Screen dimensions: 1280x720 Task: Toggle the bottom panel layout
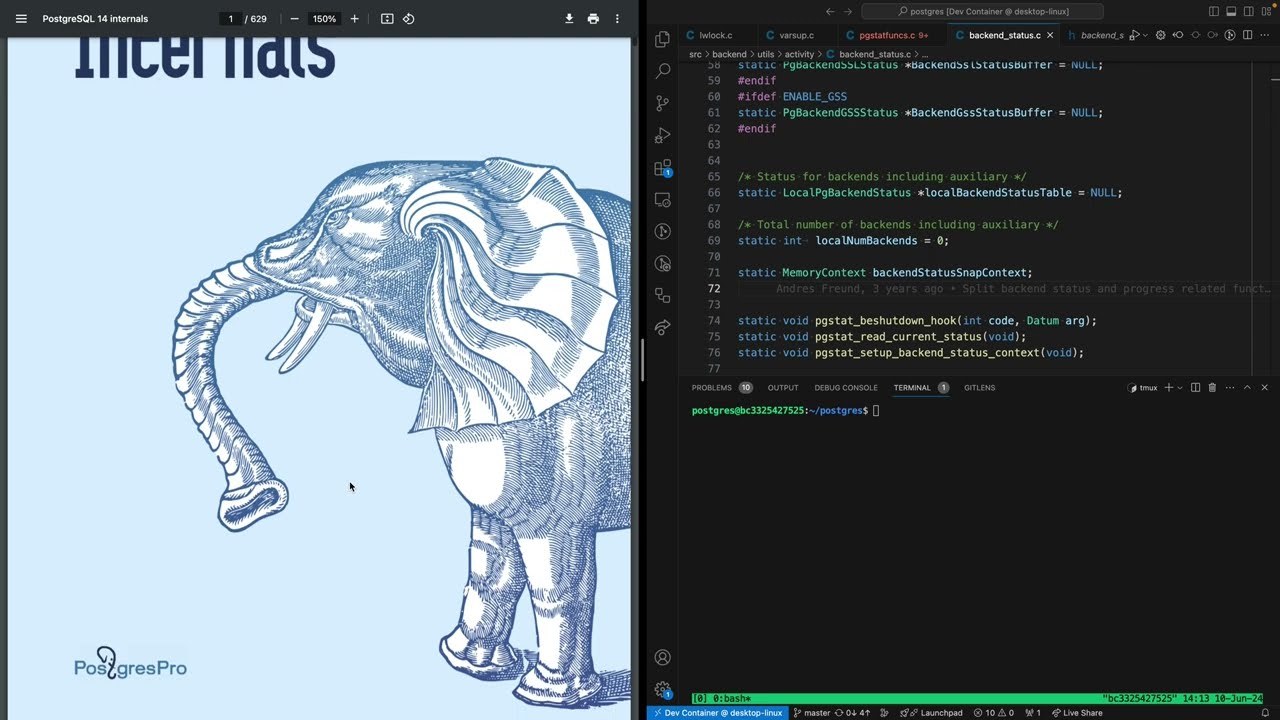click(x=1231, y=11)
